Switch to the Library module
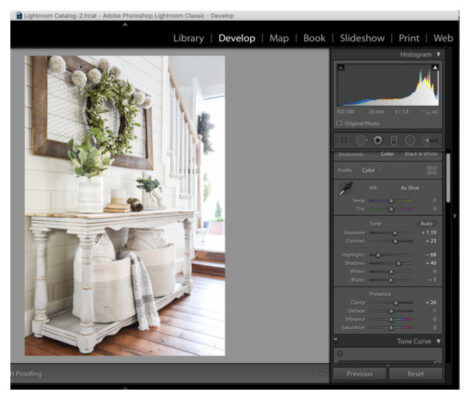Image resolution: width=470 pixels, height=400 pixels. click(188, 38)
